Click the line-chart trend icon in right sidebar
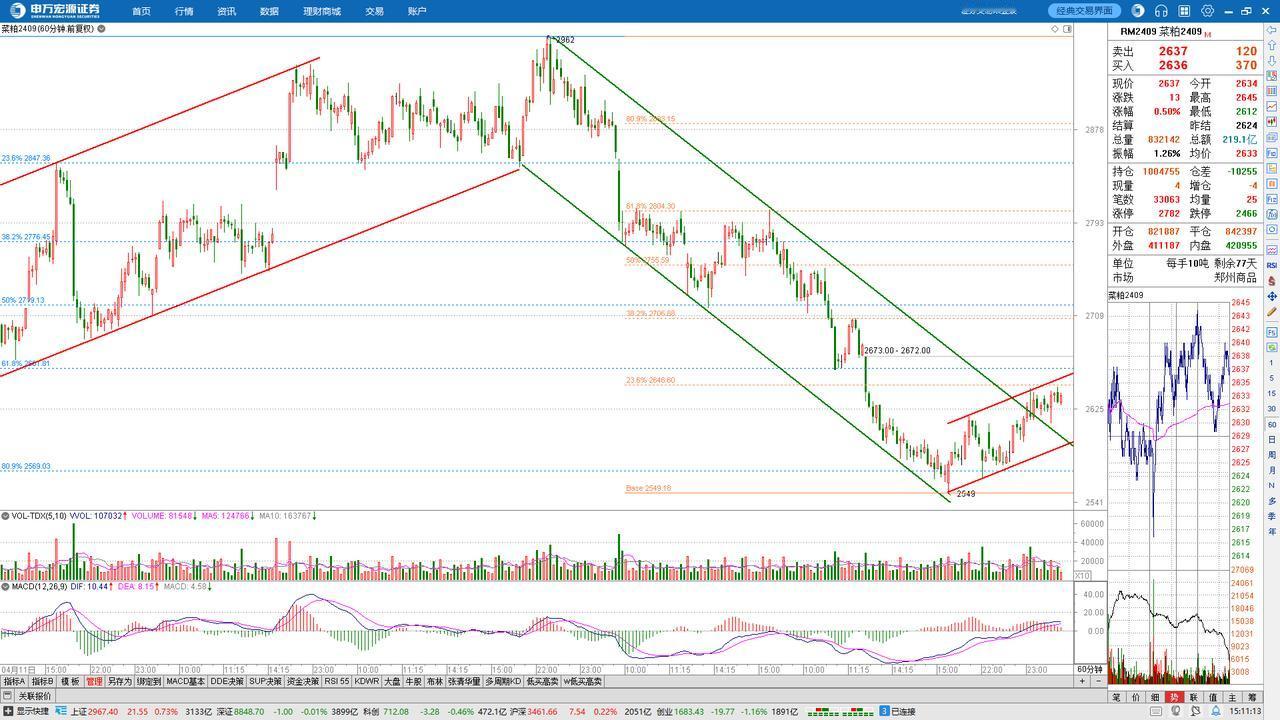 coord(1272,107)
